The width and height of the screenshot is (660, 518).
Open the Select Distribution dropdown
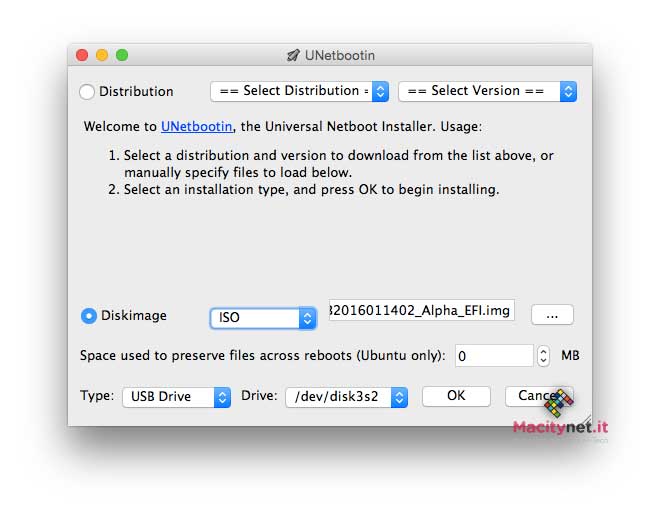click(299, 91)
